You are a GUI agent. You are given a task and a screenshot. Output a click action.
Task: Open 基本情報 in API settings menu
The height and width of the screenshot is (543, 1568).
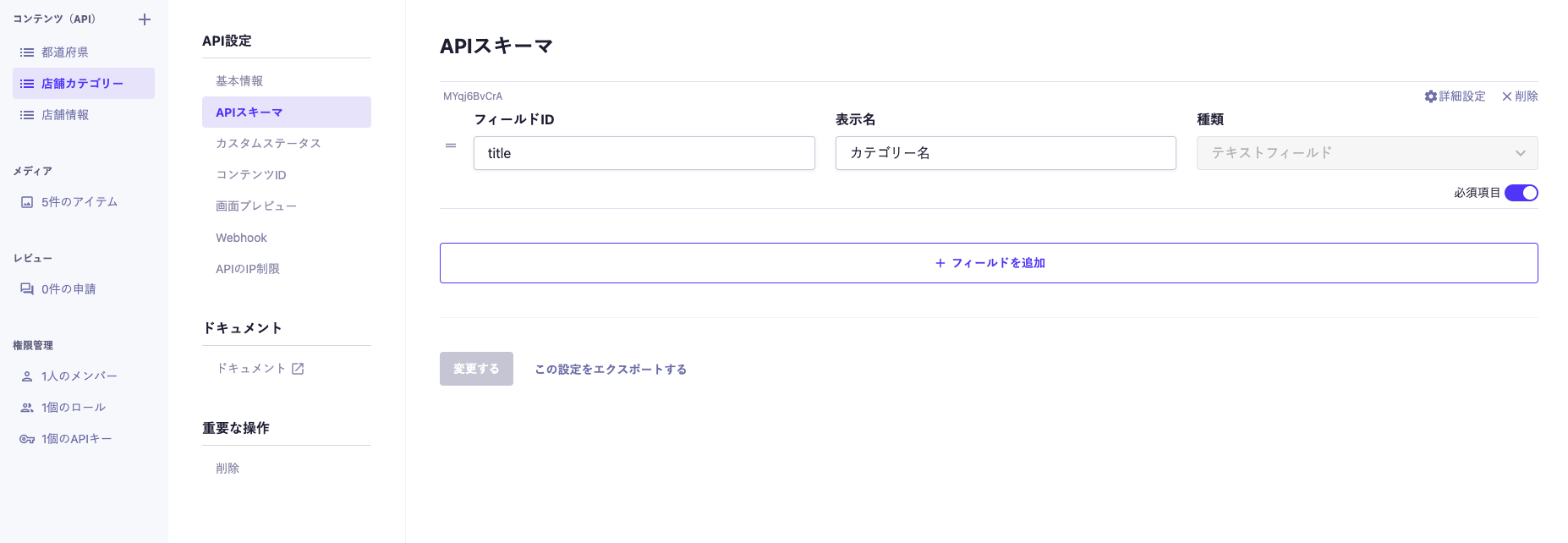tap(239, 81)
